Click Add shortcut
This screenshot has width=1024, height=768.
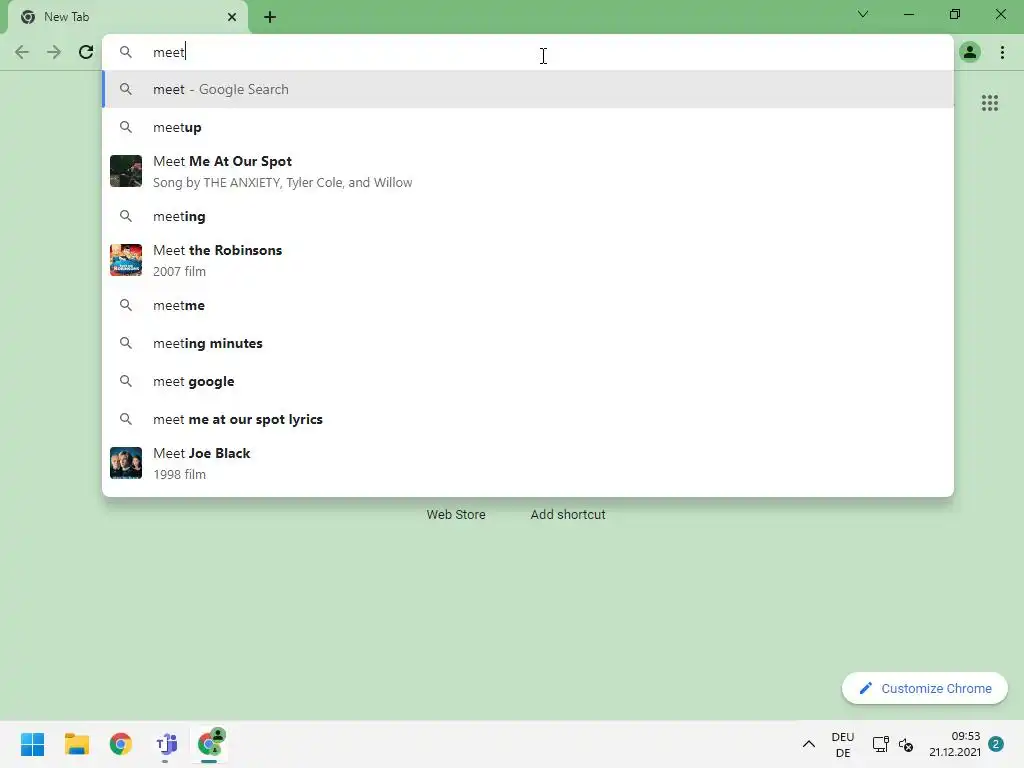[568, 515]
